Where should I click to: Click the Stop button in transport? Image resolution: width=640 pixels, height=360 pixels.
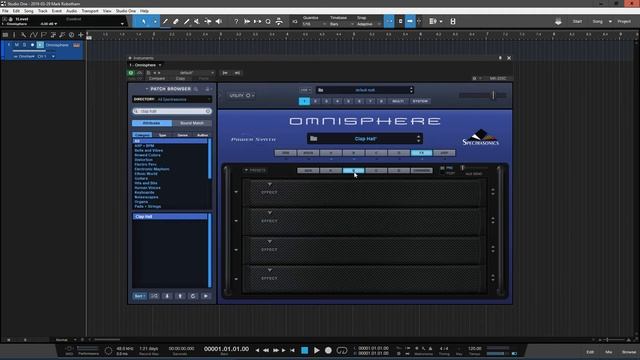point(304,350)
